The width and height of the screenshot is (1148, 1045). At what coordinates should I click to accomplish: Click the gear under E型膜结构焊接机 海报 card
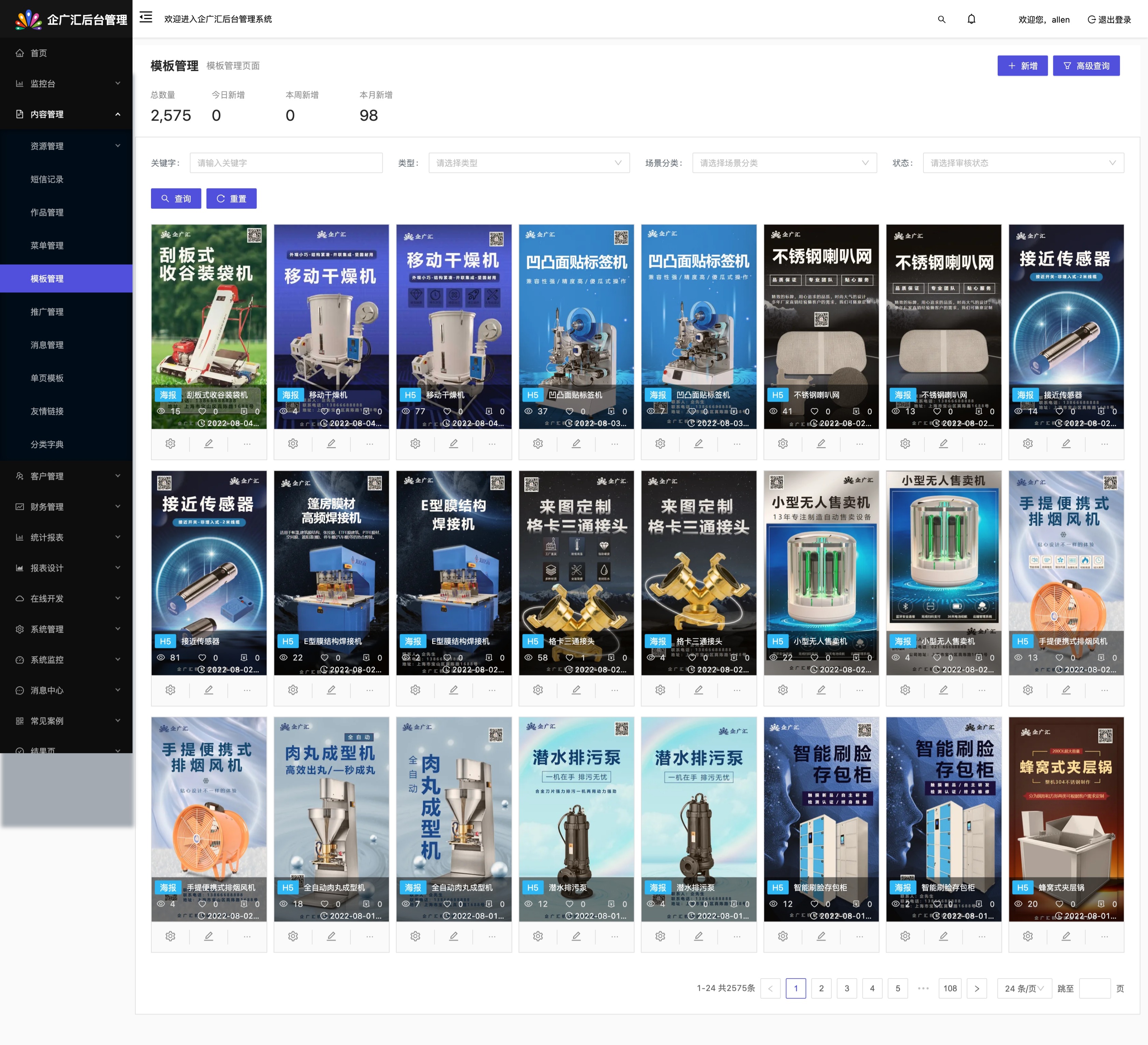(x=416, y=690)
